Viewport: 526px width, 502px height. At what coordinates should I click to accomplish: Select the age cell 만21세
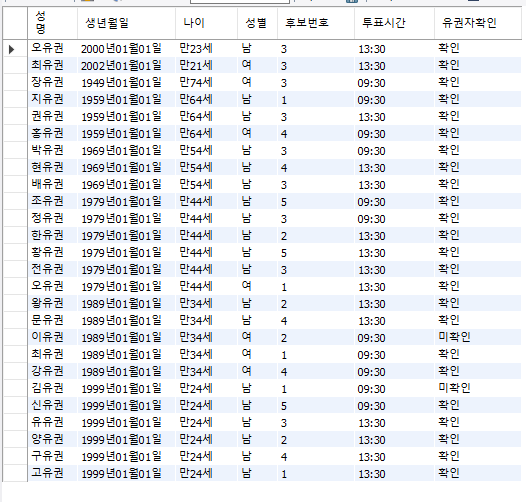coord(206,66)
